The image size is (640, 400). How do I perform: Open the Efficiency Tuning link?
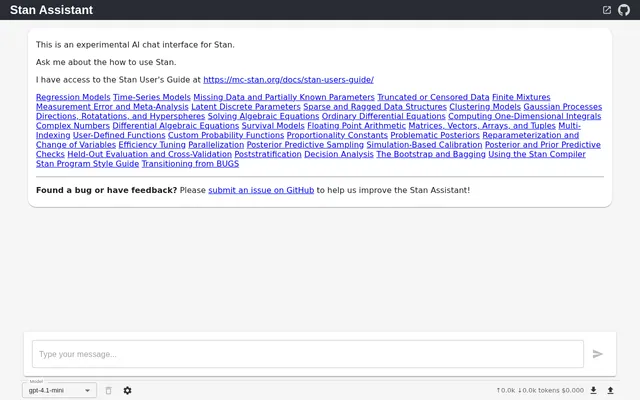point(152,144)
